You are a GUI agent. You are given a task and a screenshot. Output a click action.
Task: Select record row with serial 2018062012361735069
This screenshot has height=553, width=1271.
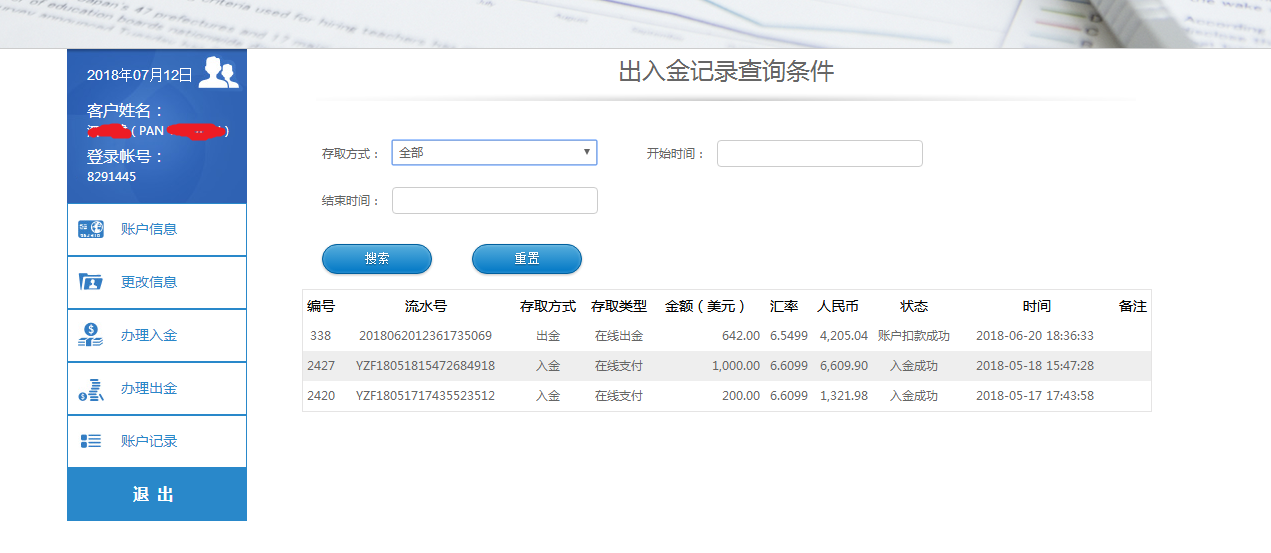425,336
